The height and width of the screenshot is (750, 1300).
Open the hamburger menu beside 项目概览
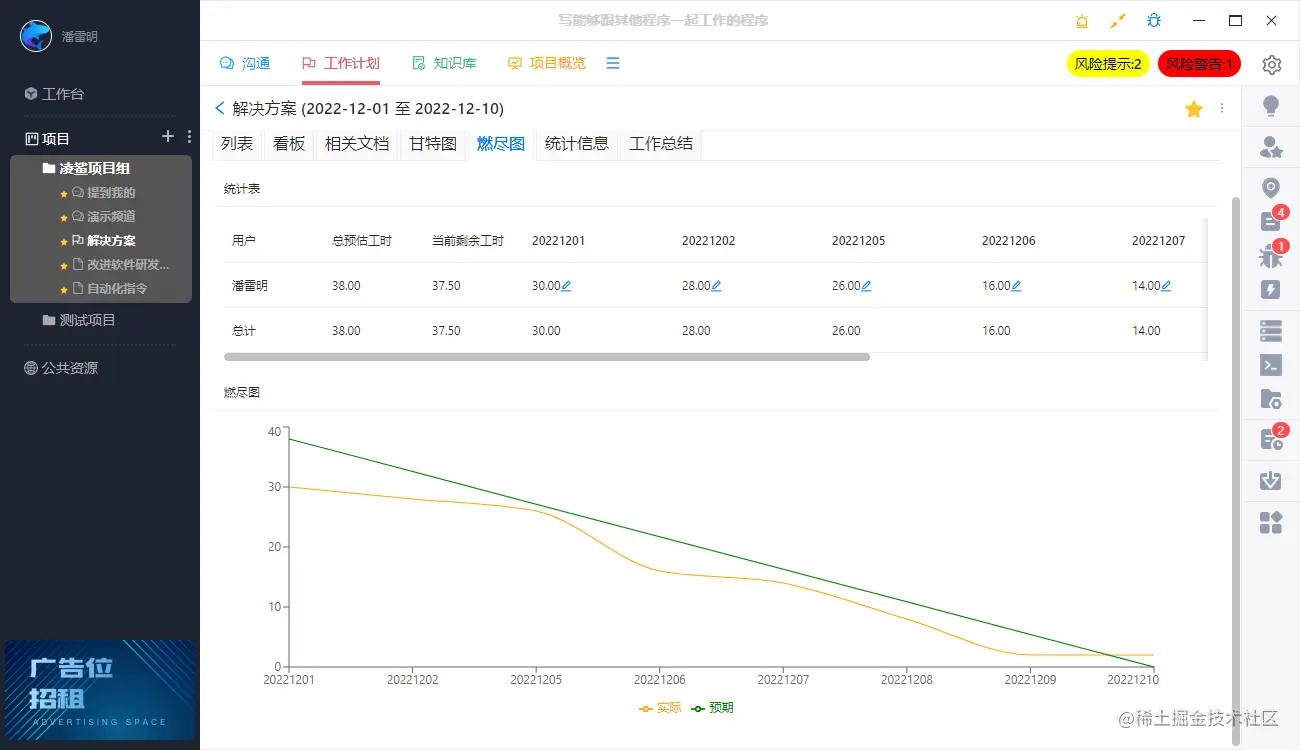[613, 63]
